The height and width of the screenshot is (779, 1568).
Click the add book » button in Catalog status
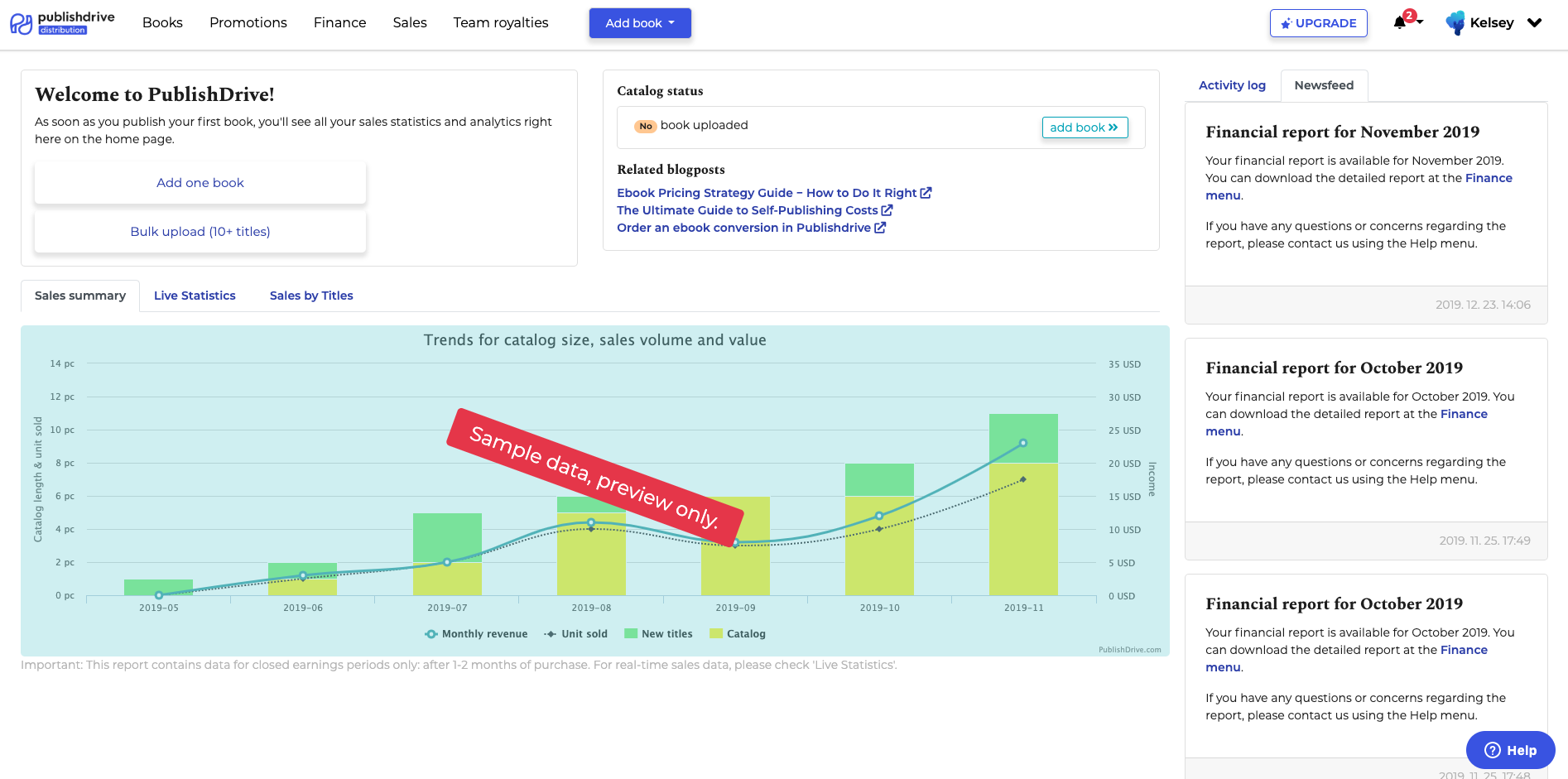coord(1085,127)
